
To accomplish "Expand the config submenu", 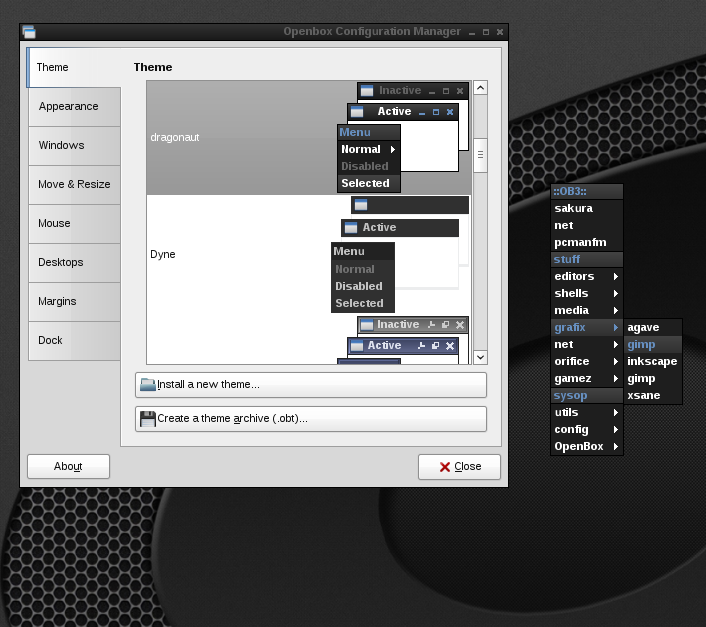I will click(587, 430).
